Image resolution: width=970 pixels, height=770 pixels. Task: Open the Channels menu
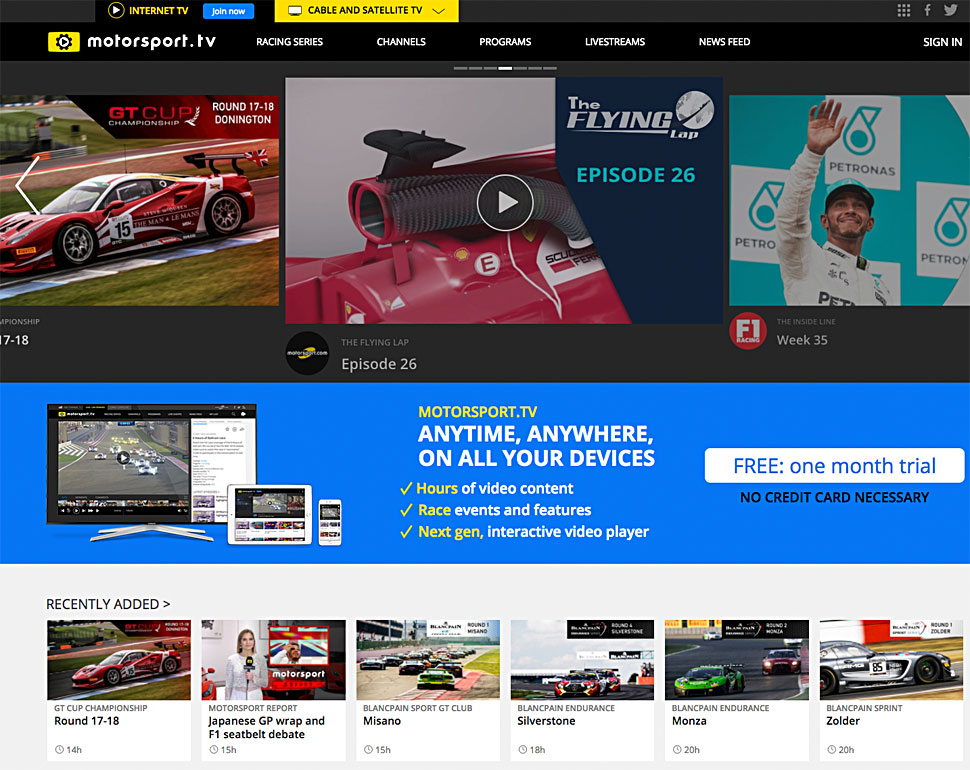401,42
